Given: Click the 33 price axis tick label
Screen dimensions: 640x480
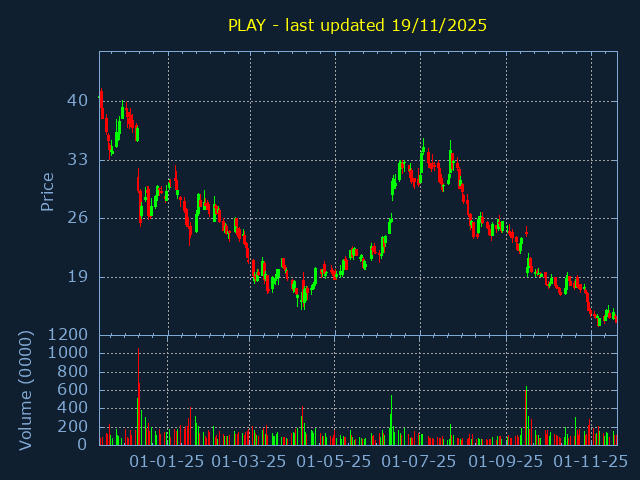Looking at the screenshot, I should pyautogui.click(x=78, y=160).
